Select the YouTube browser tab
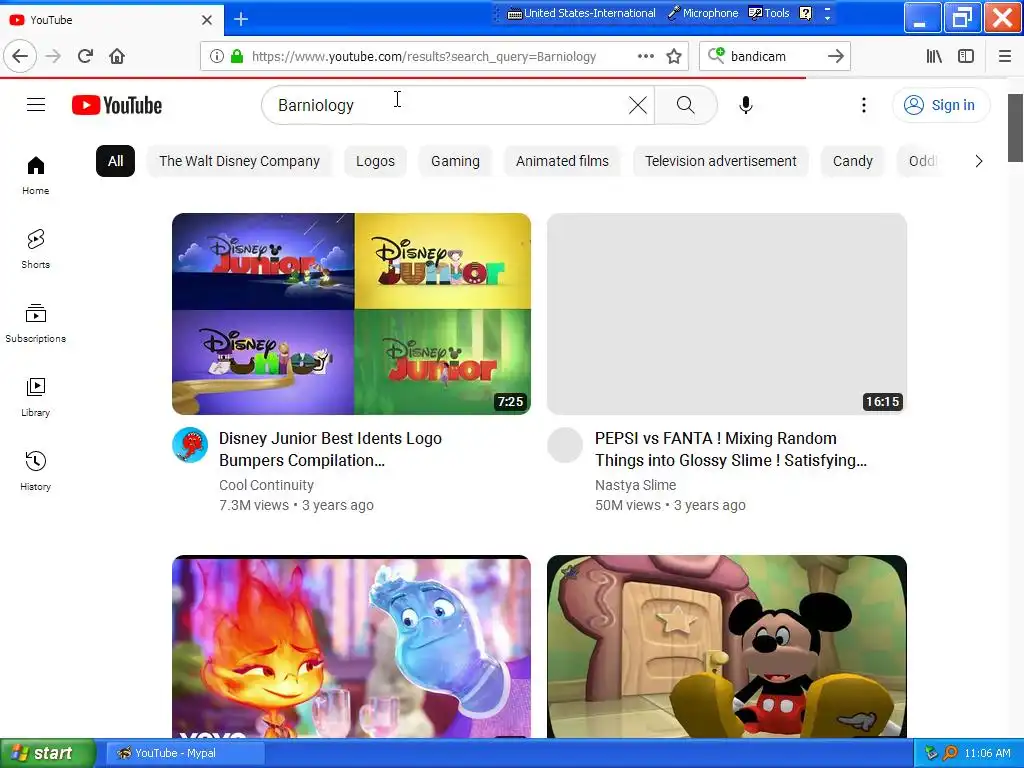The height and width of the screenshot is (768, 1024). (112, 20)
